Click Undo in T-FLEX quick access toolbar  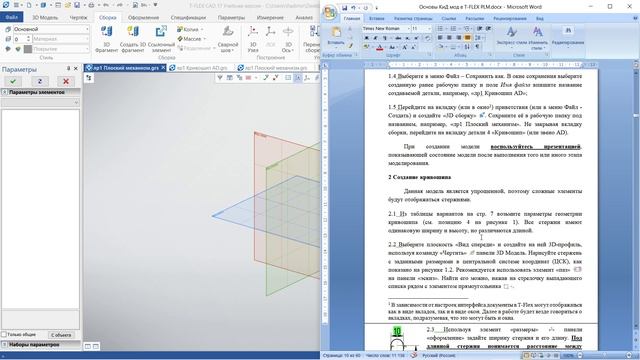106,5
